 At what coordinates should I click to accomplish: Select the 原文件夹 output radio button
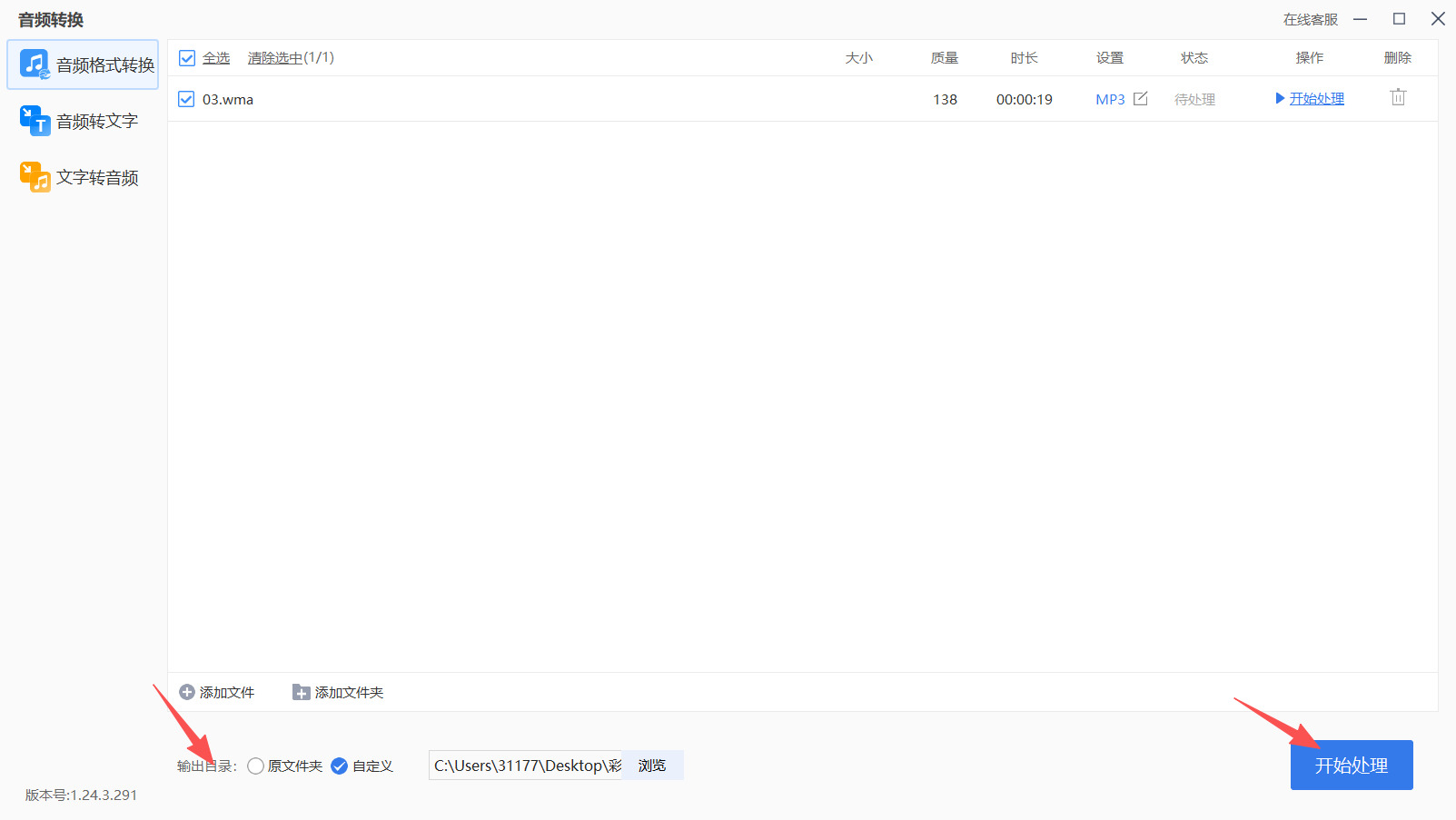tap(256, 766)
